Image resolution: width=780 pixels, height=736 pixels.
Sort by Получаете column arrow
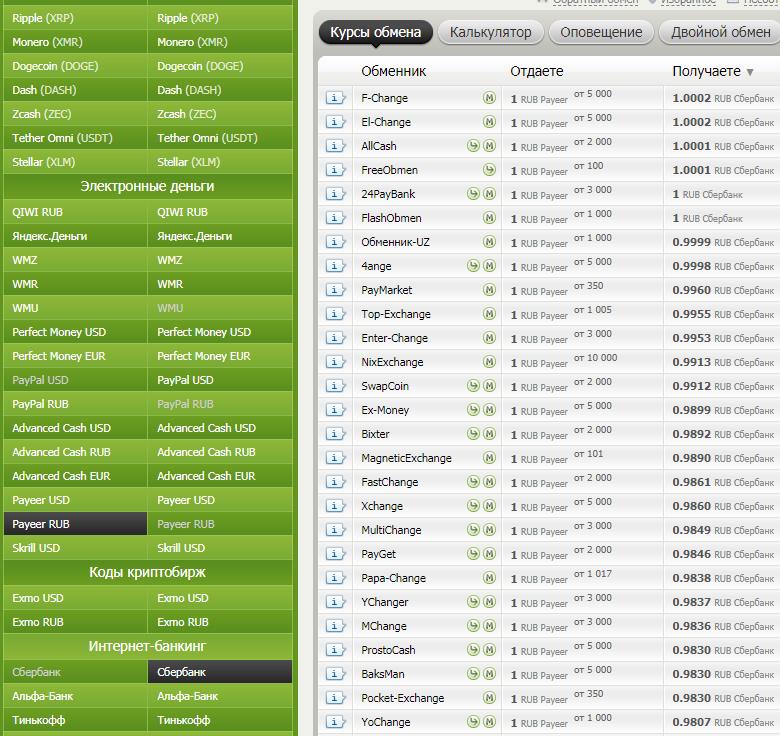(x=750, y=73)
